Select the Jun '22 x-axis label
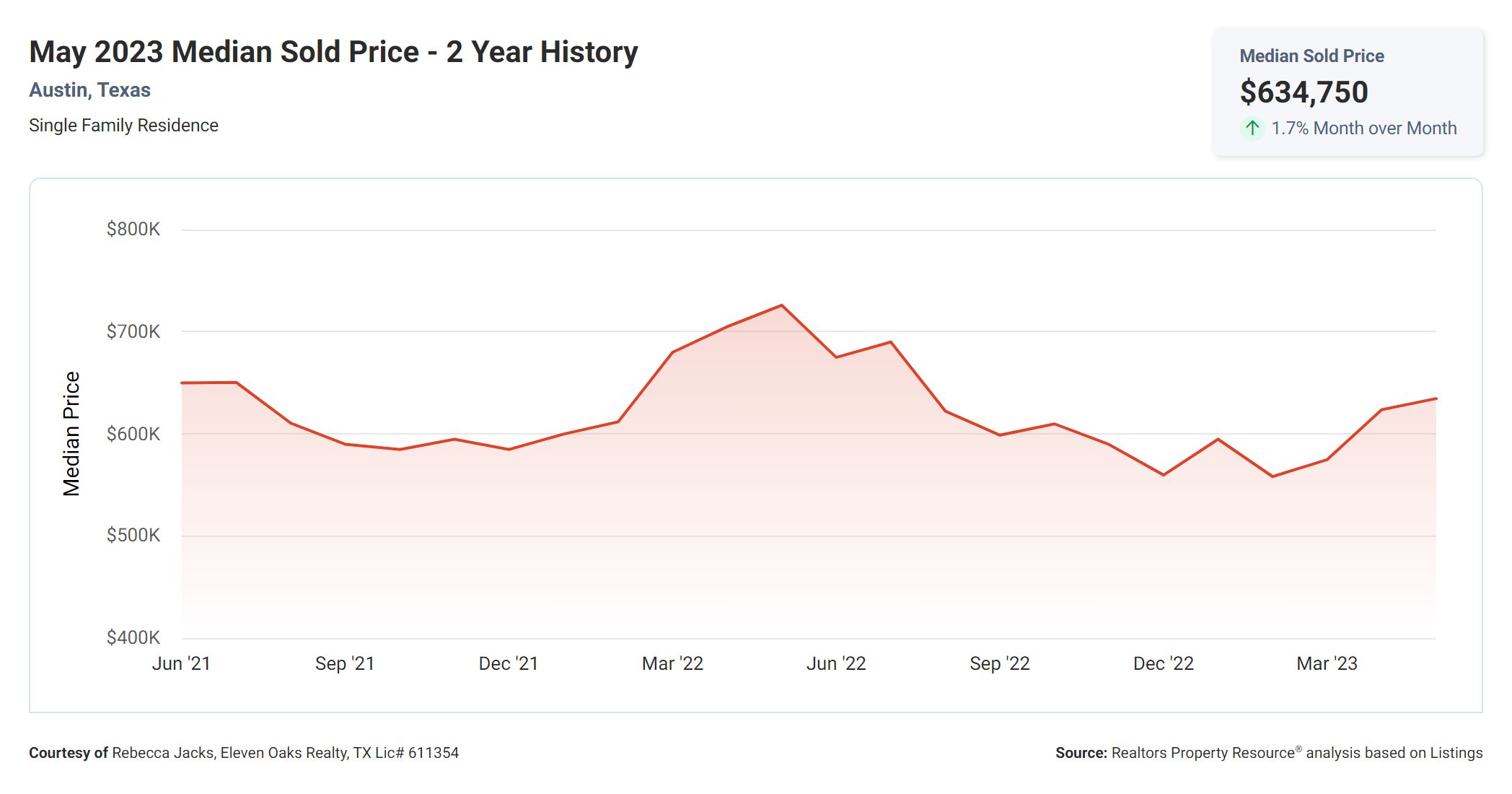This screenshot has width=1512, height=794. coord(836,663)
